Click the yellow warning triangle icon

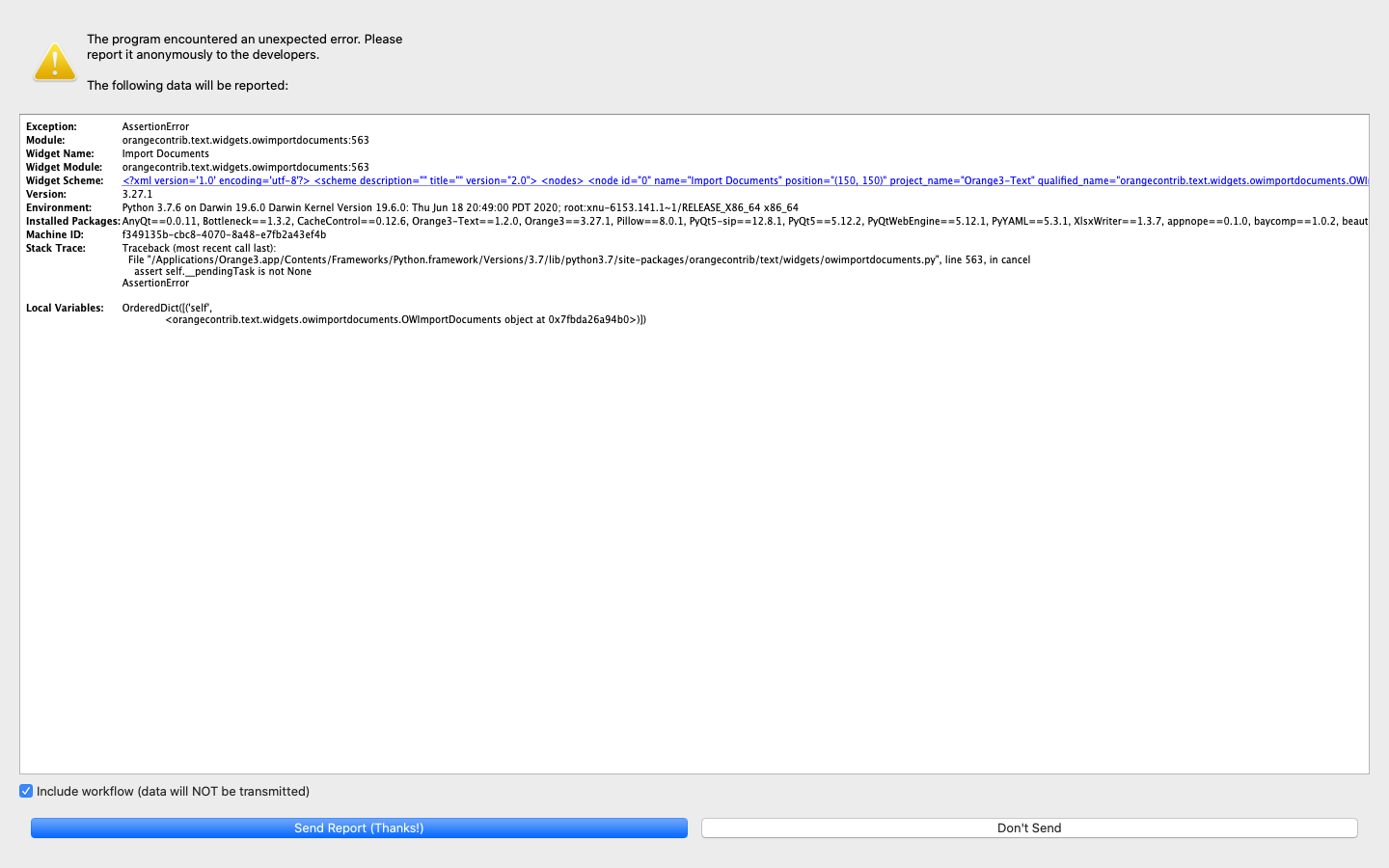[53, 63]
